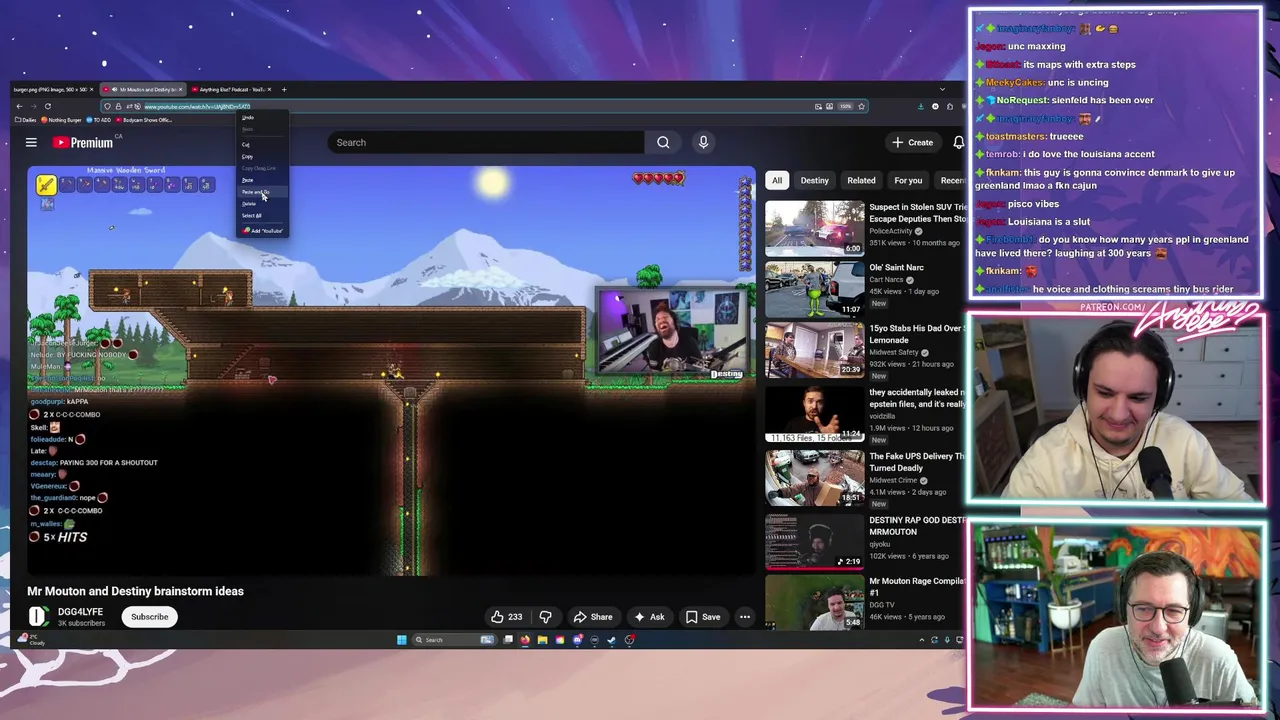
Task: Click the Ask button
Action: pos(648,617)
